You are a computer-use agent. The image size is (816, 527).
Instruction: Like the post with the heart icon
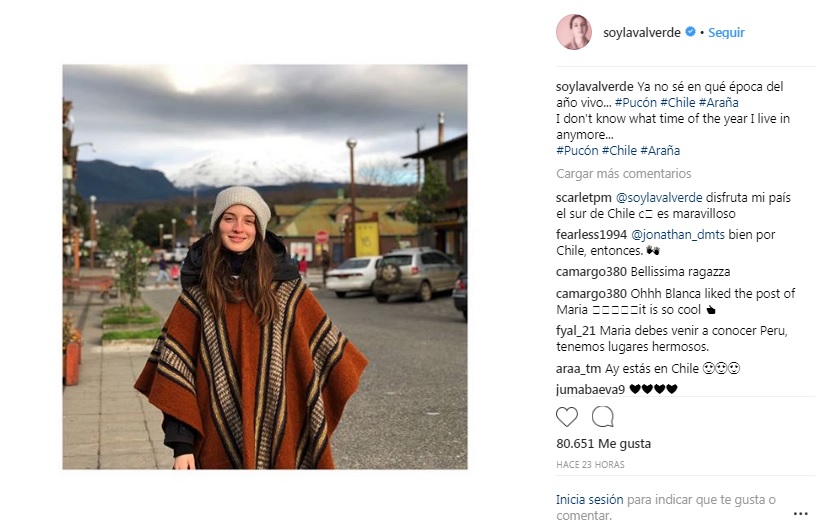[567, 417]
